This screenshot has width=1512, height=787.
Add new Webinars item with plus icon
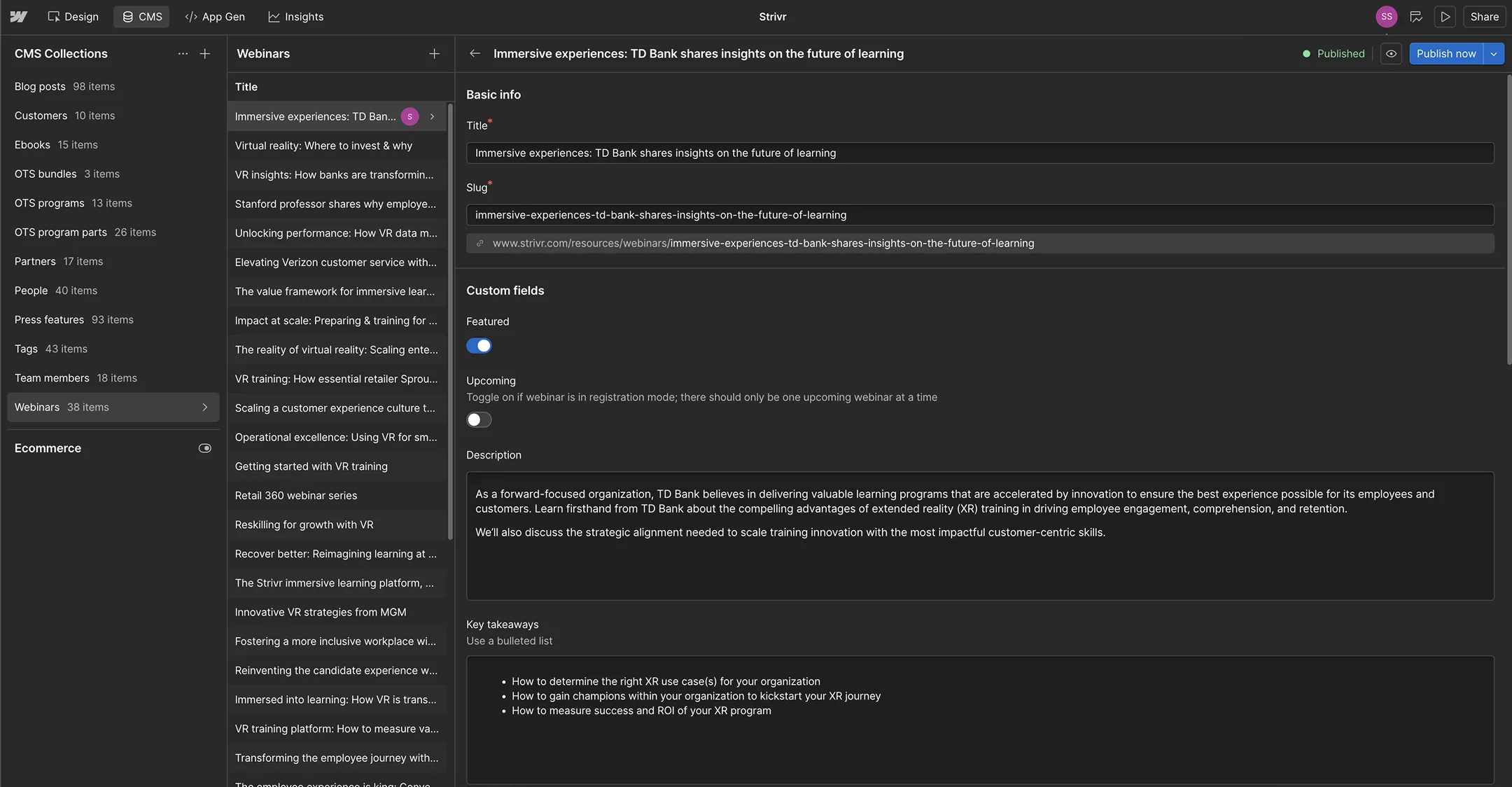coord(434,54)
